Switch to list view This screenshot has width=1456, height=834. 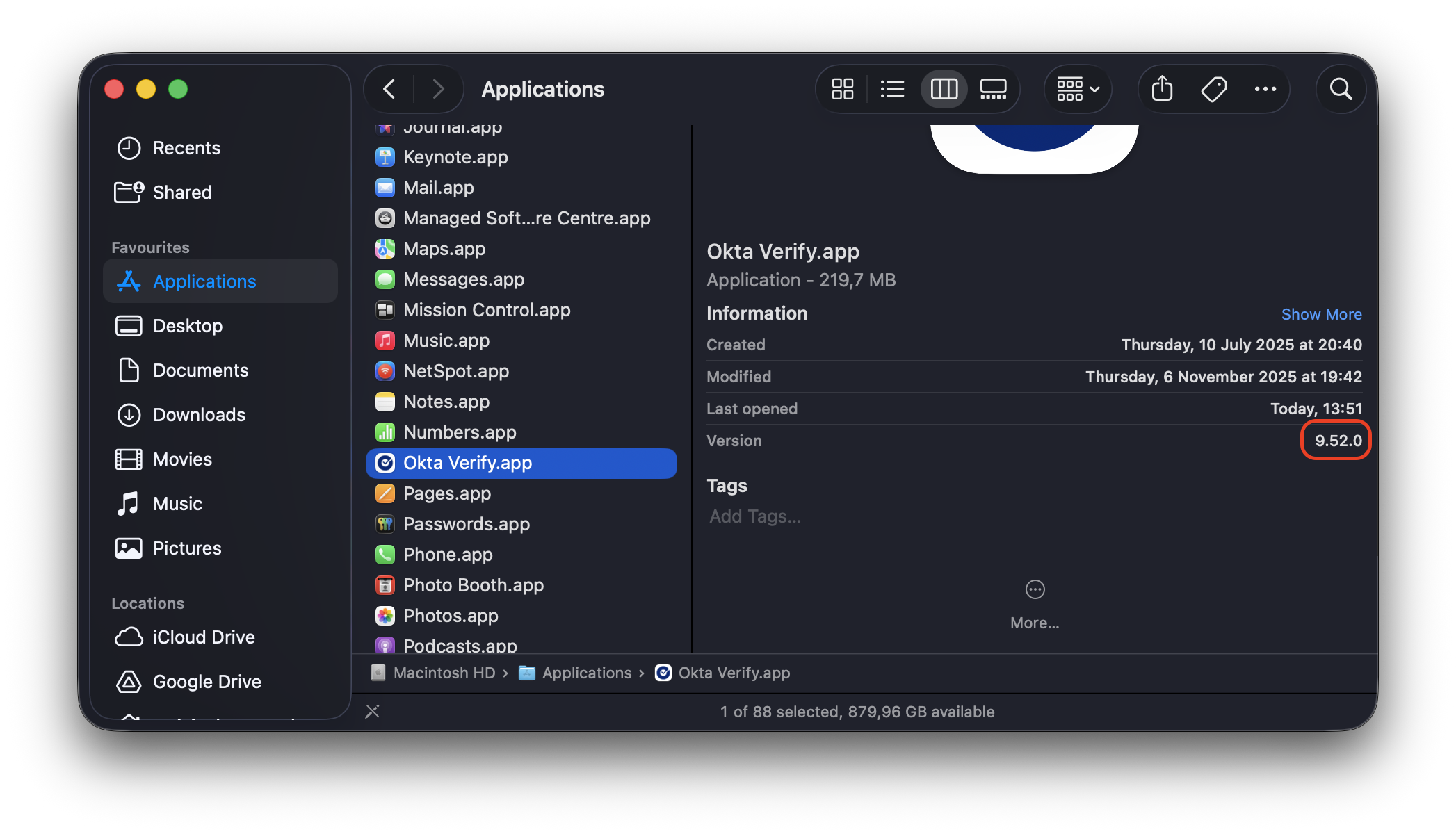pos(893,89)
